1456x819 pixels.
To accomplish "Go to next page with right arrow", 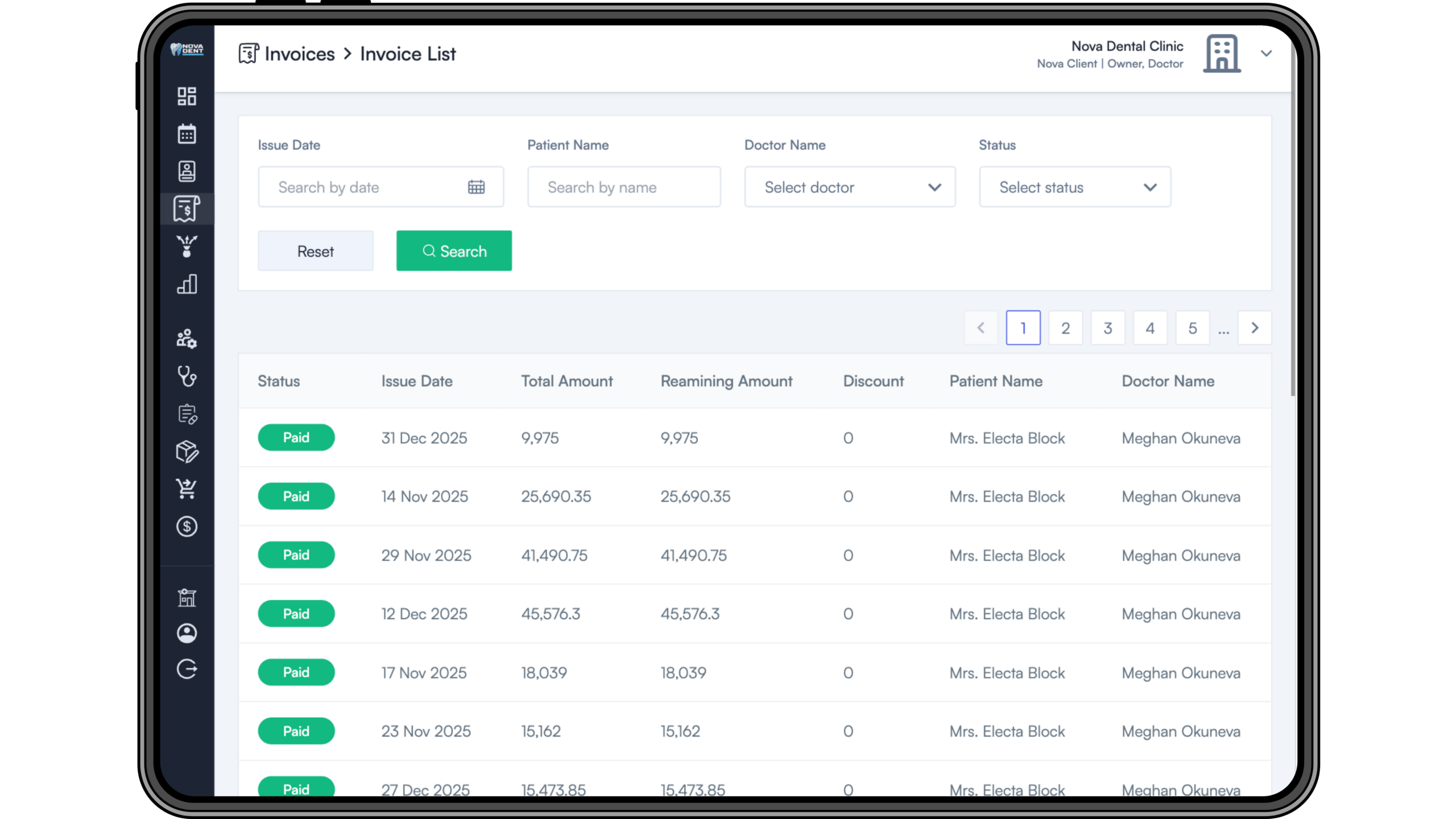I will 1255,328.
